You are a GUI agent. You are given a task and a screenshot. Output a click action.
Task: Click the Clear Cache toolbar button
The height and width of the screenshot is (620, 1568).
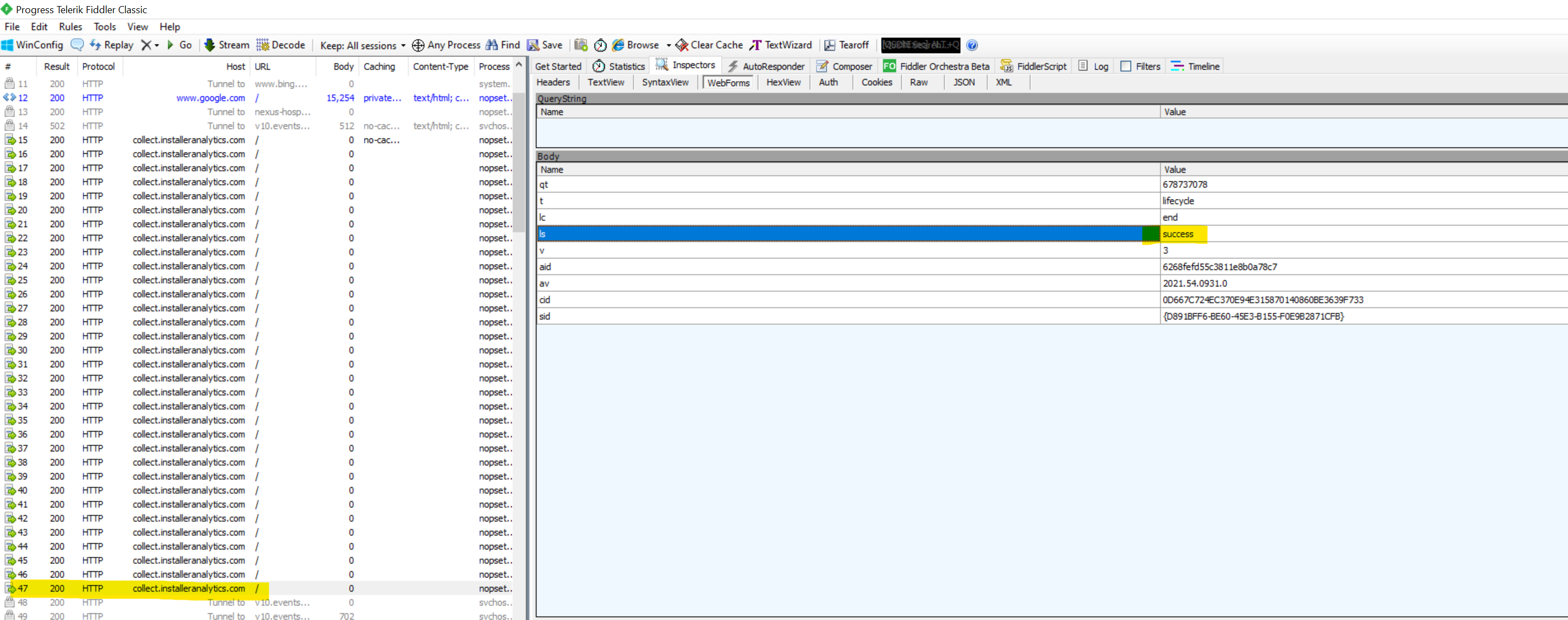point(709,45)
